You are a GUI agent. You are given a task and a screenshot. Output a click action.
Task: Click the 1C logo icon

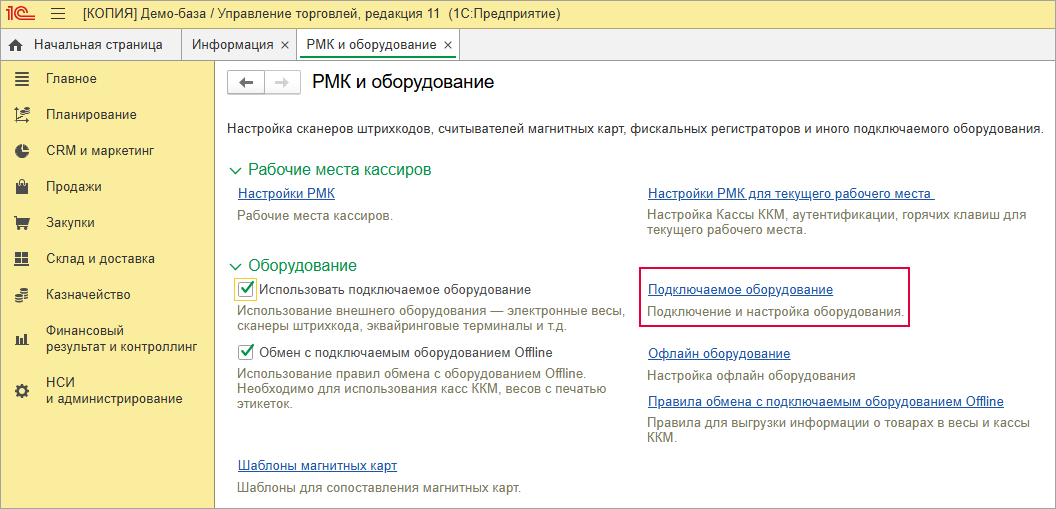pos(20,13)
